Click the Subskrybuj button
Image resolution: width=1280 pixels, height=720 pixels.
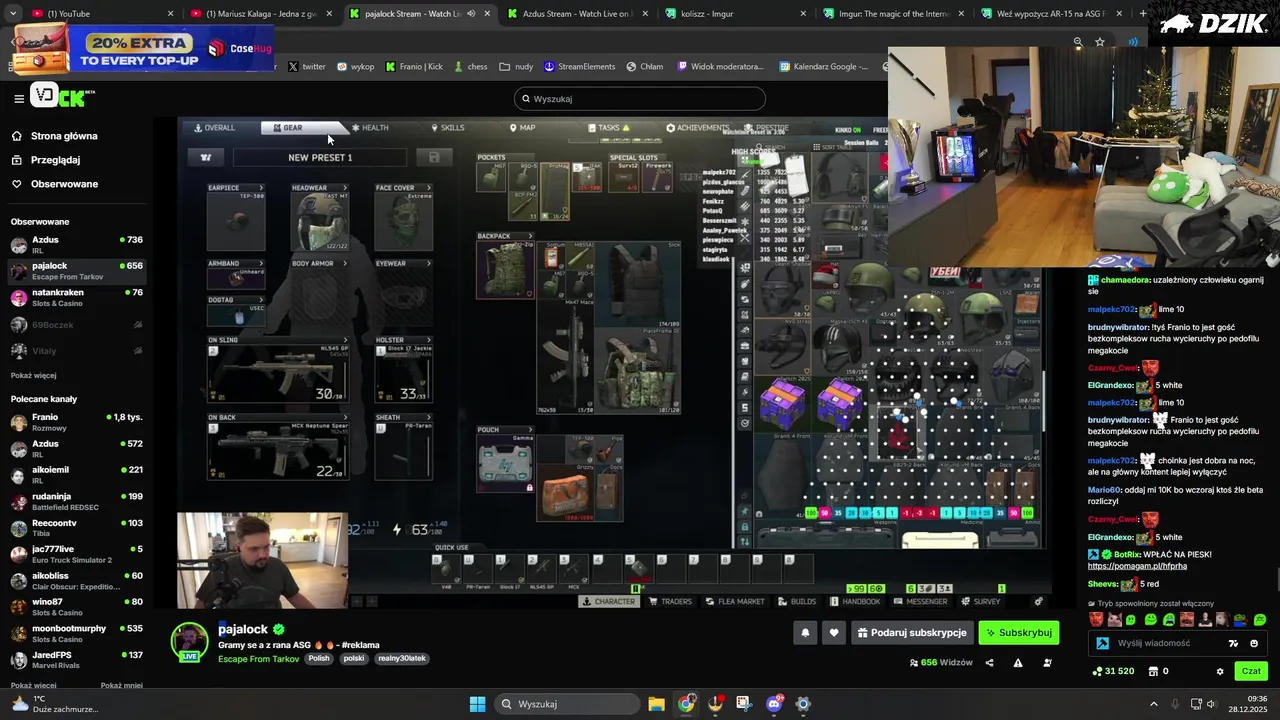pos(1018,633)
